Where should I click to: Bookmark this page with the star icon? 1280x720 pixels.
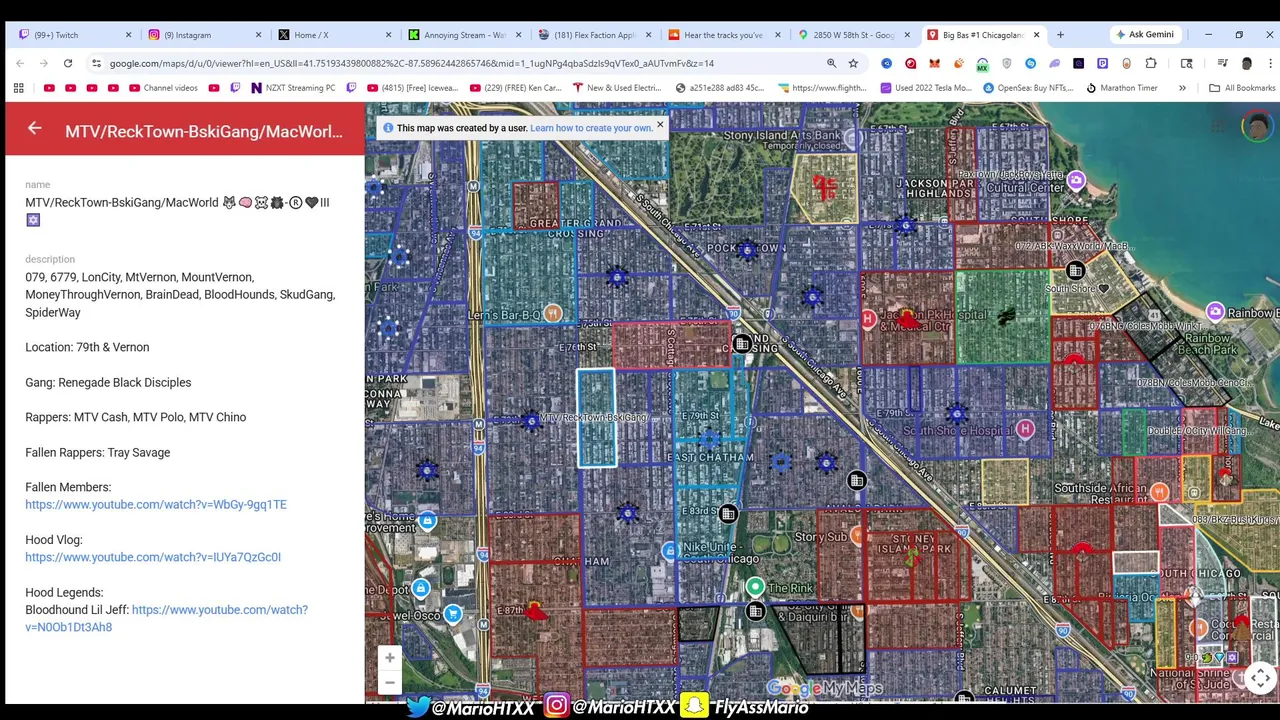[x=853, y=63]
